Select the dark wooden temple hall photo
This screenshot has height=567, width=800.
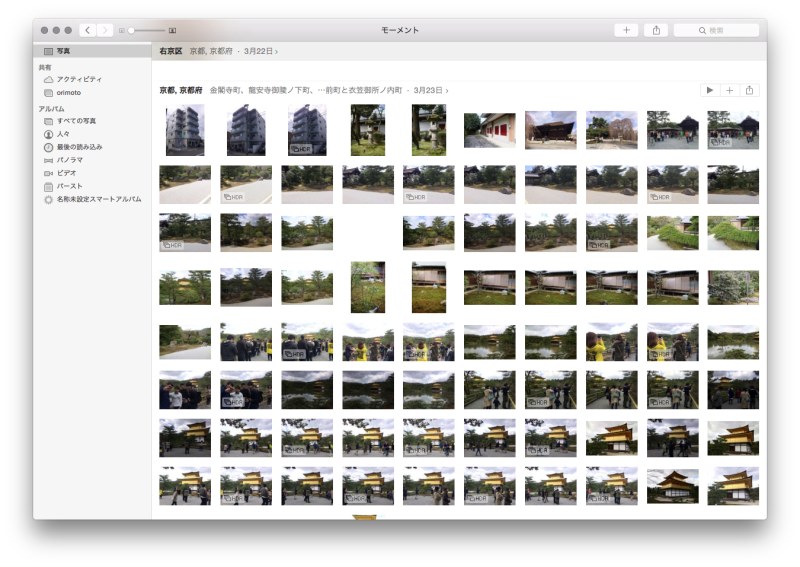pos(551,130)
